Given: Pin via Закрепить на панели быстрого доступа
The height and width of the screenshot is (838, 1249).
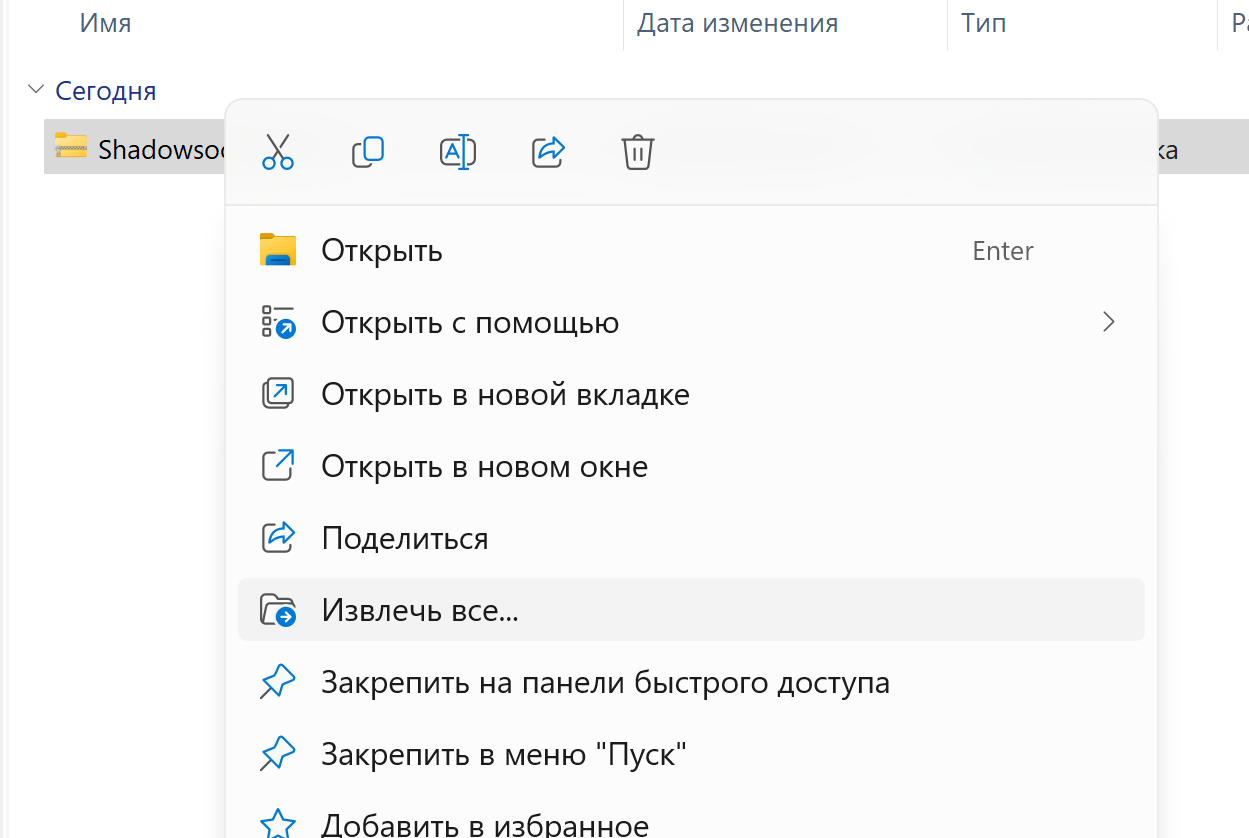Looking at the screenshot, I should pos(605,682).
